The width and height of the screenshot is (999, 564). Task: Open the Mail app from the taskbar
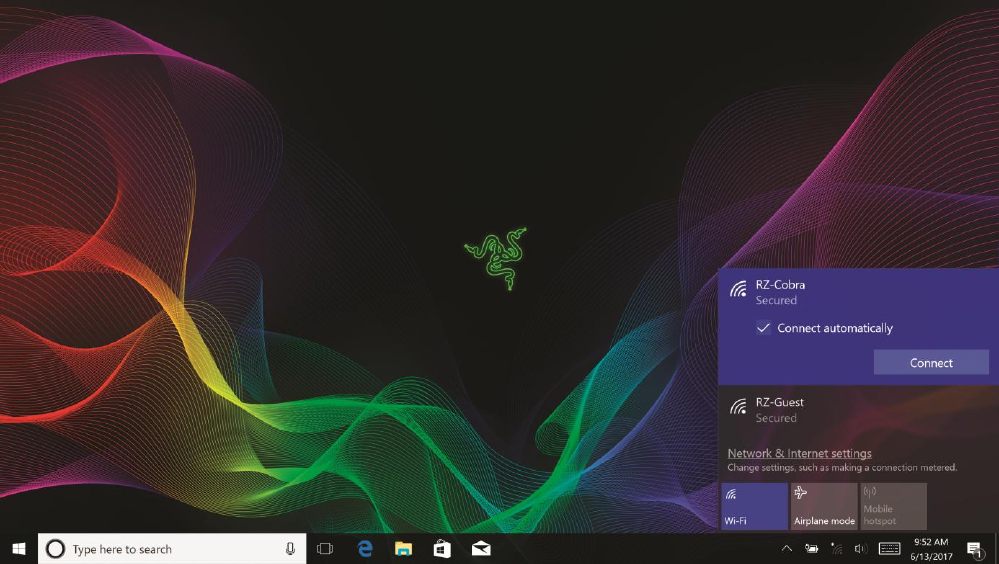(481, 549)
